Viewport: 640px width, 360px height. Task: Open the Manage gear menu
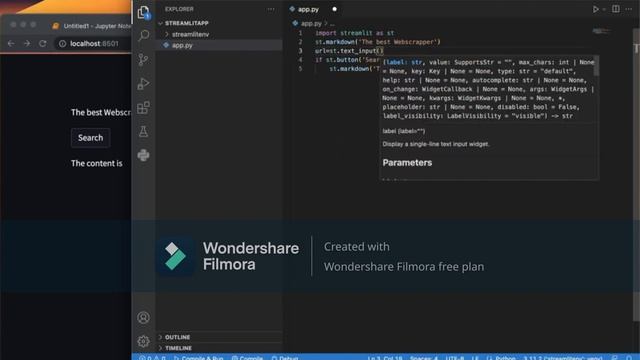pos(143,341)
